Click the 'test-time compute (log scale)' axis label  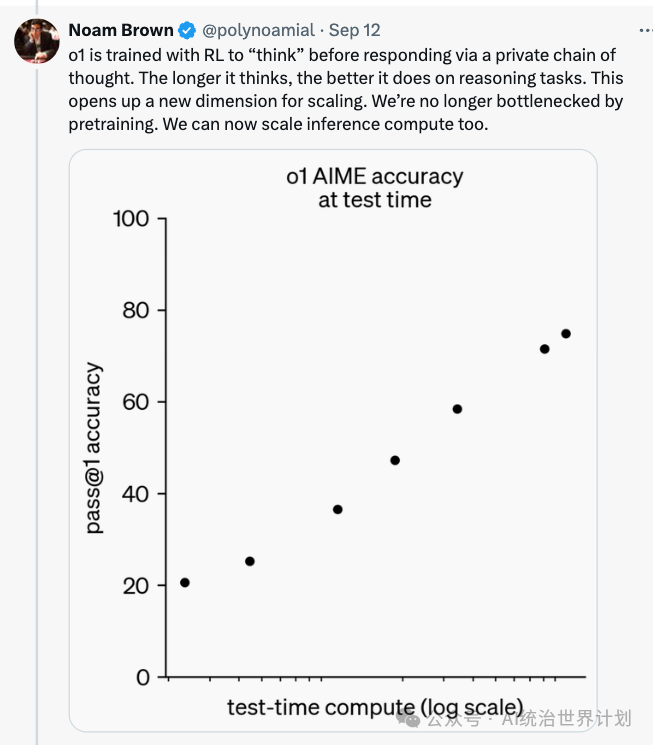375,706
